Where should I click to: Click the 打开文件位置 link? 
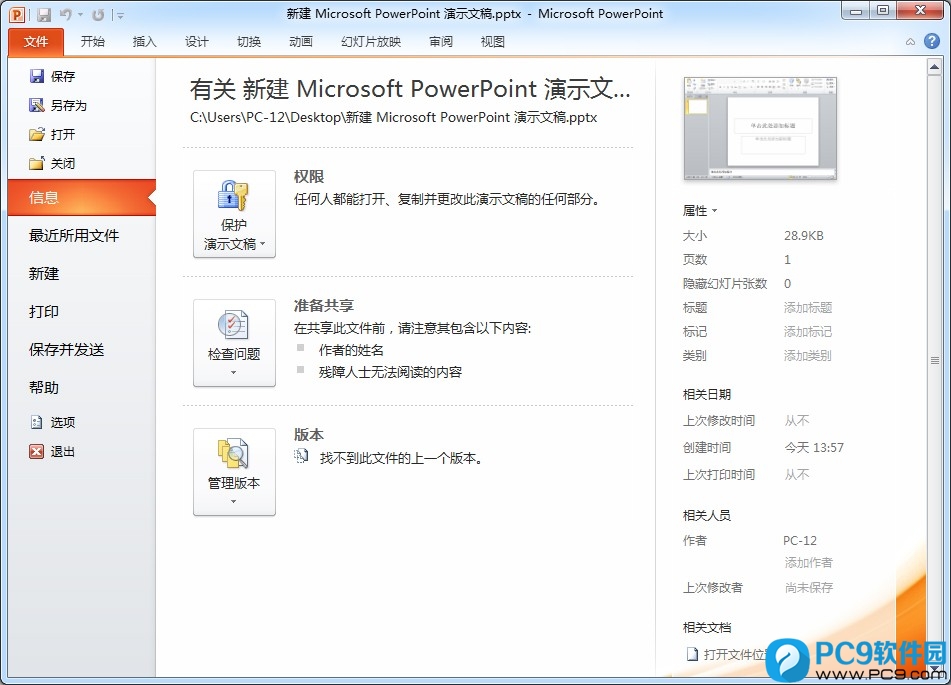click(735, 654)
